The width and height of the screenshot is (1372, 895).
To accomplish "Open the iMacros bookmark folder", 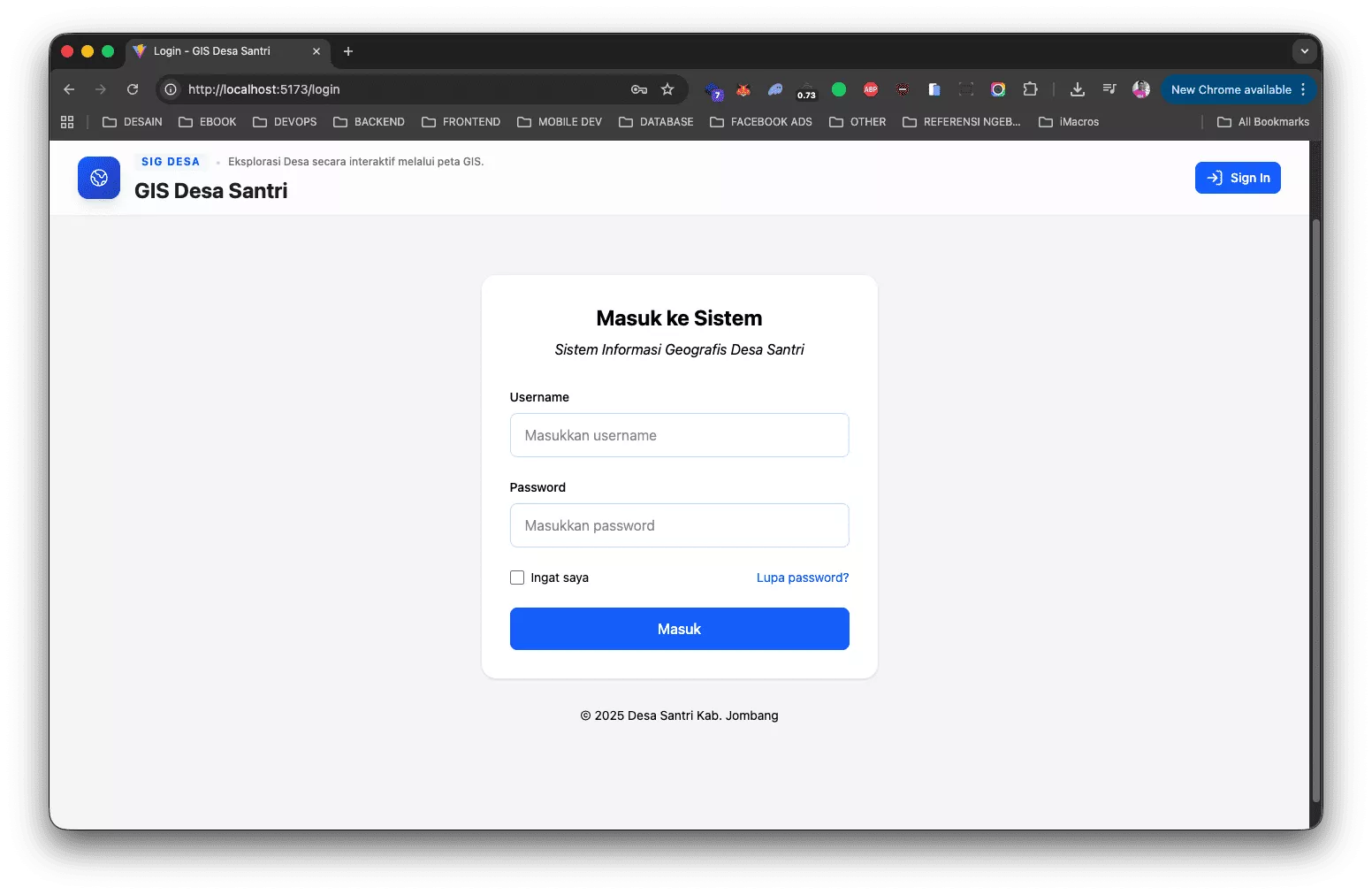I will point(1069,122).
